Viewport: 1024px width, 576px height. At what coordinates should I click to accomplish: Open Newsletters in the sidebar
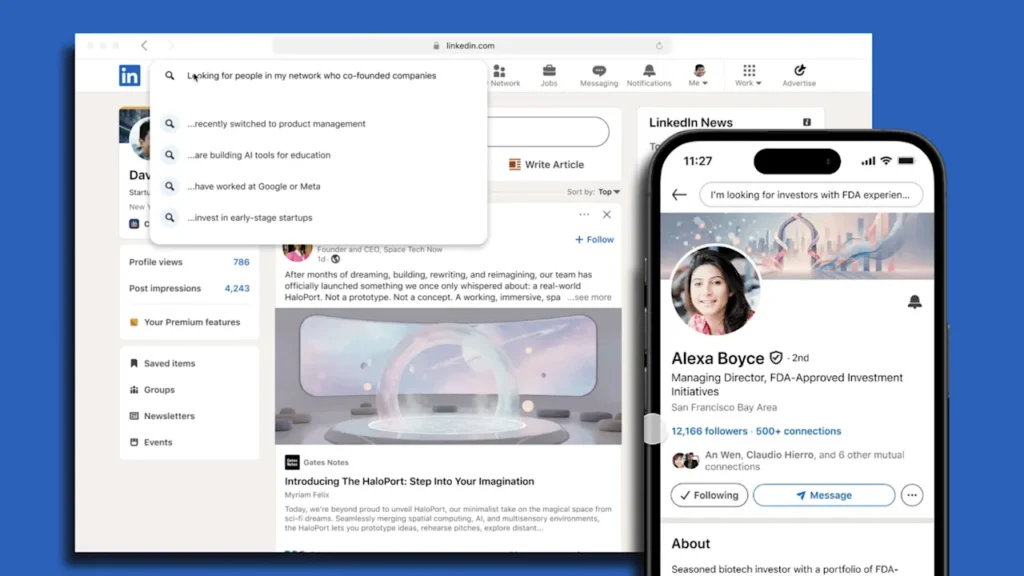click(168, 415)
